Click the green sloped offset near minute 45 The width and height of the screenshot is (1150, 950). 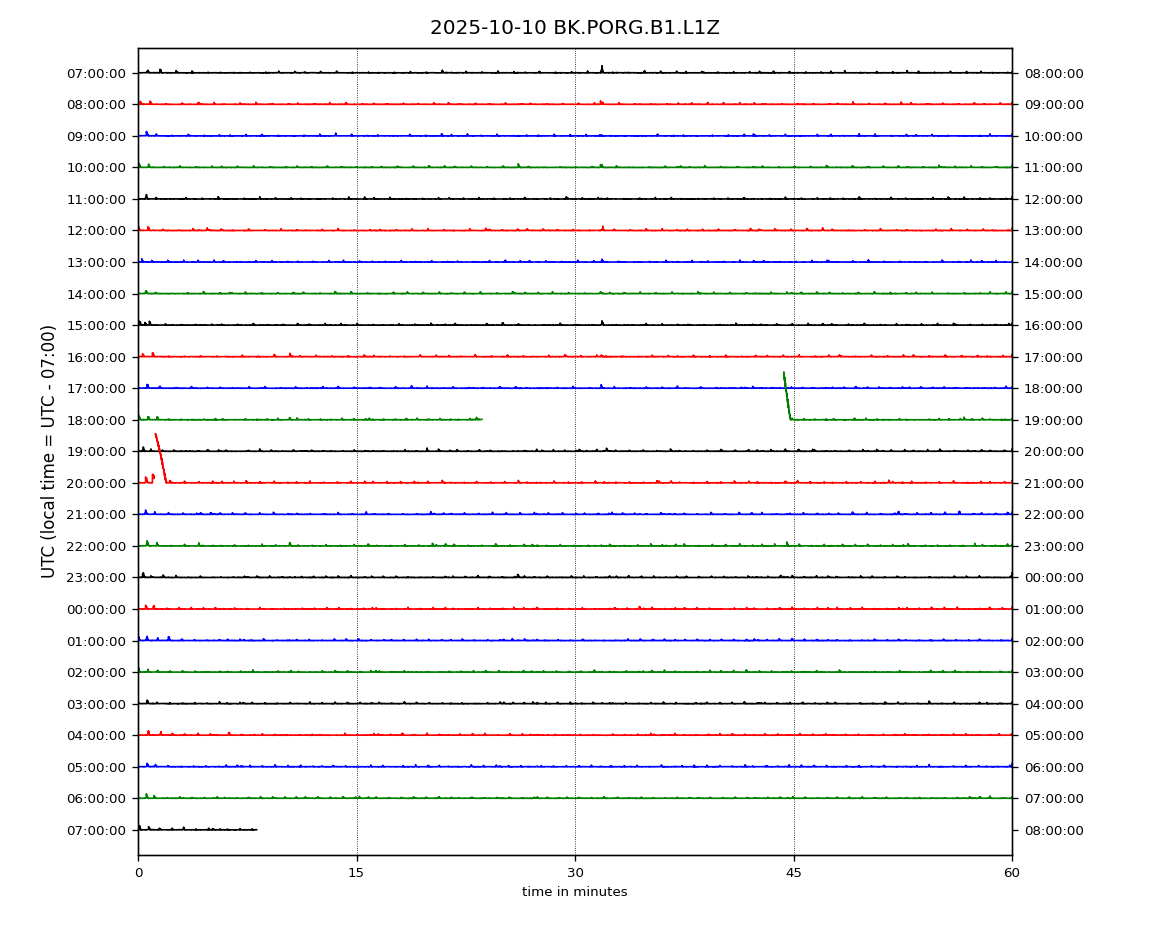[x=787, y=396]
